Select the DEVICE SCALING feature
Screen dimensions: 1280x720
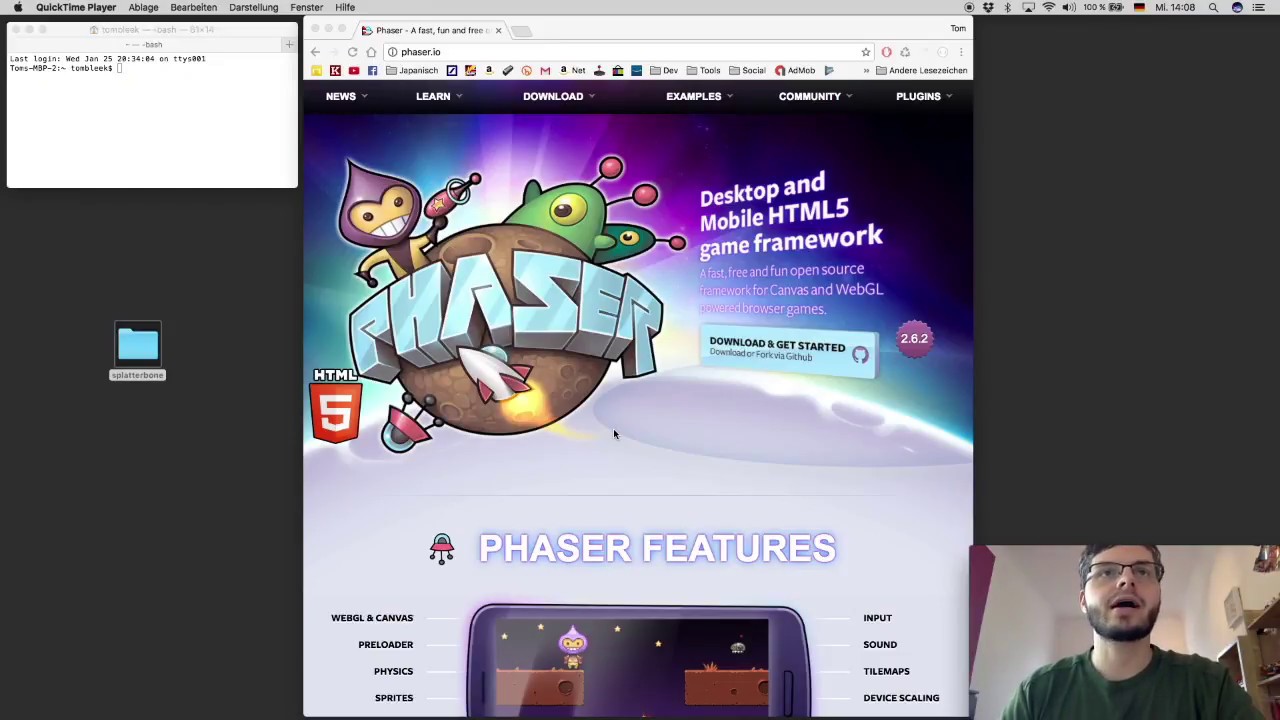[x=901, y=698]
